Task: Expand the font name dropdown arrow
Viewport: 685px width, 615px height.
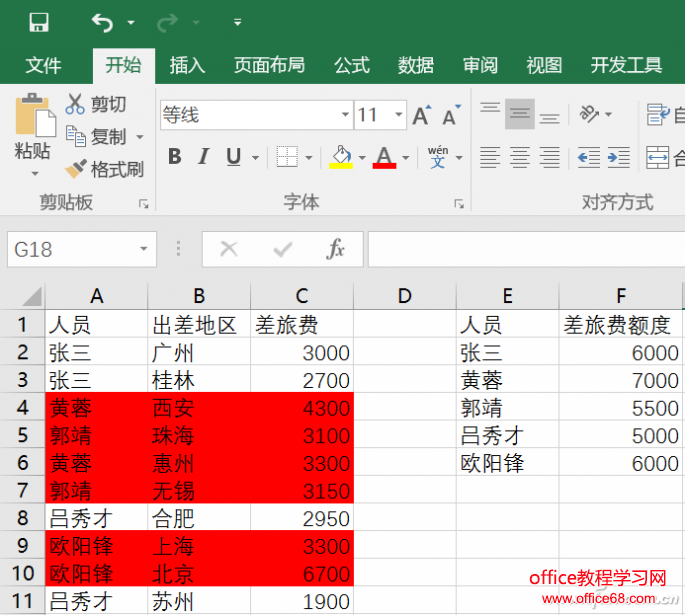Action: (345, 115)
